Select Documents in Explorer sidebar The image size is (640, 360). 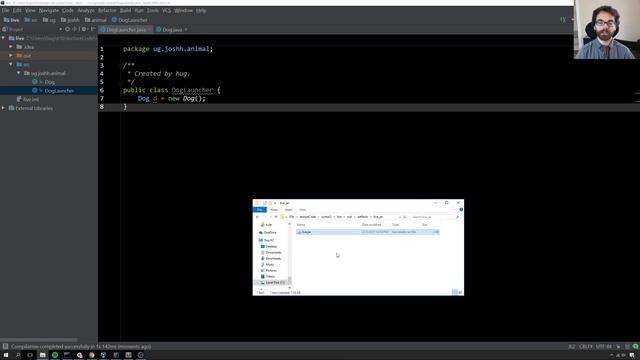(x=271, y=253)
